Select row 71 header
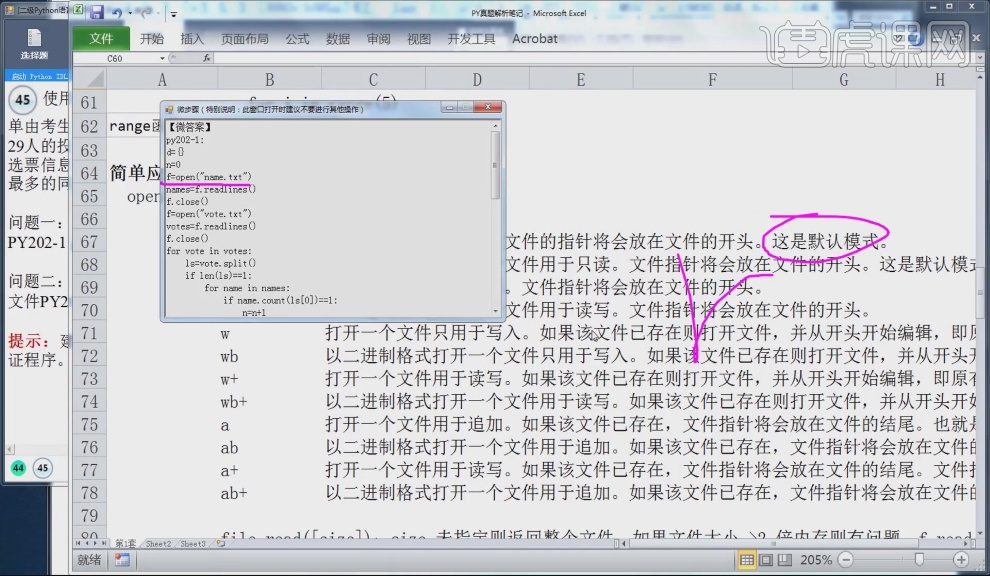This screenshot has height=576, width=990. 90,333
